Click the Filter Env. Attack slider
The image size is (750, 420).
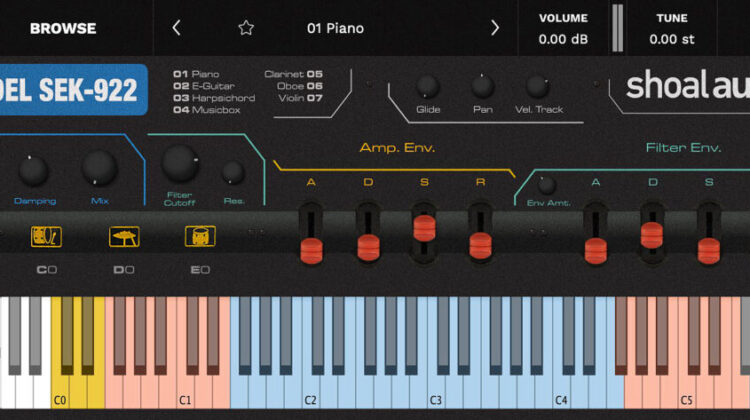coord(596,251)
